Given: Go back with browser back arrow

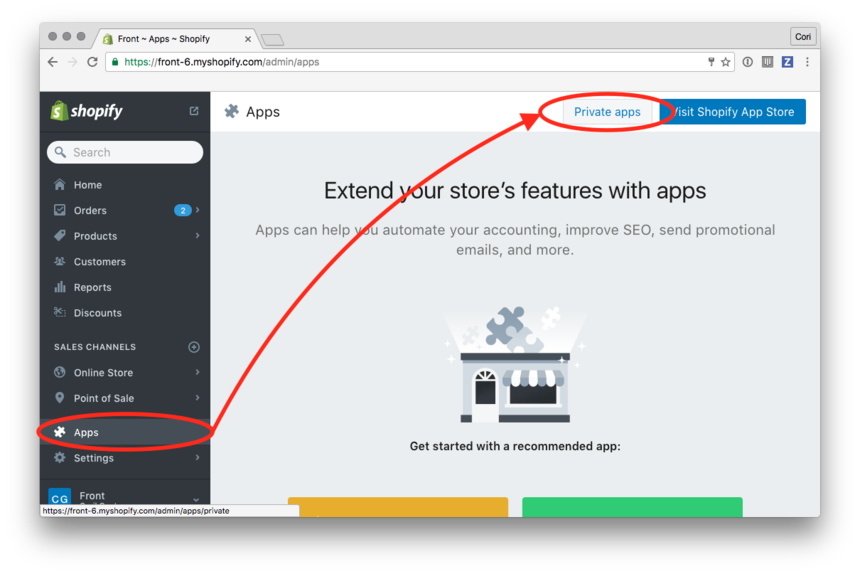Looking at the screenshot, I should pyautogui.click(x=53, y=62).
